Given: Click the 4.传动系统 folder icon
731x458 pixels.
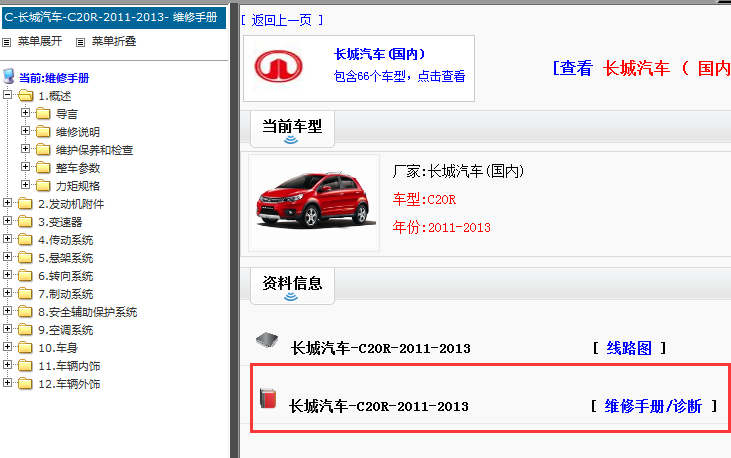Looking at the screenshot, I should click(26, 240).
